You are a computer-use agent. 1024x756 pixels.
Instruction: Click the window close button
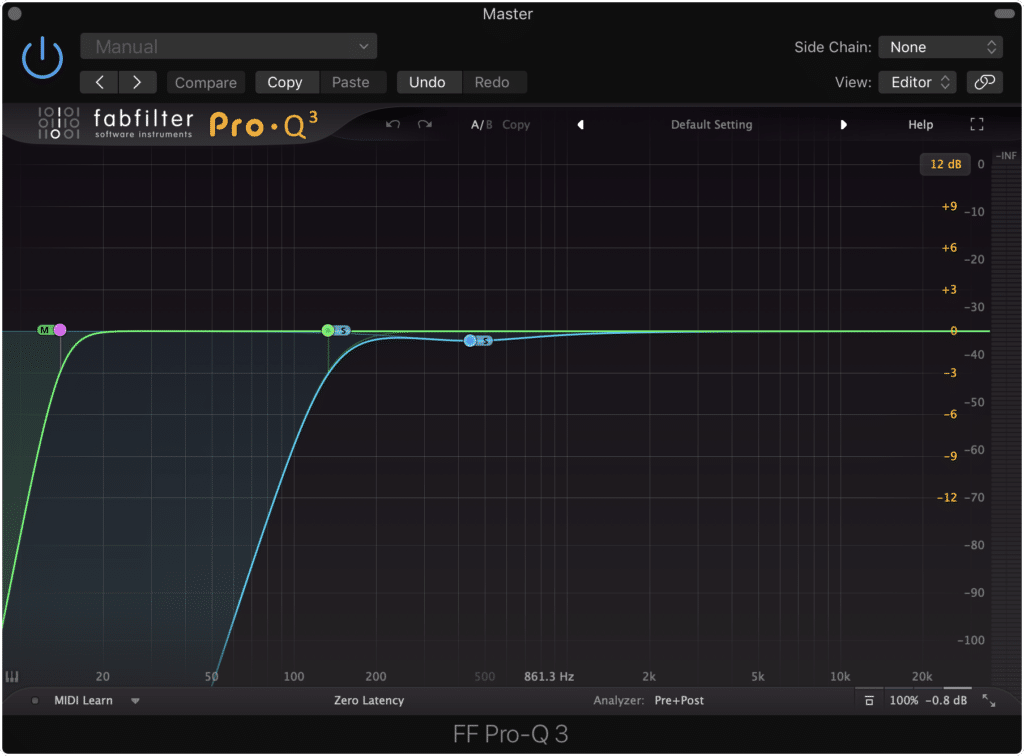coord(14,13)
